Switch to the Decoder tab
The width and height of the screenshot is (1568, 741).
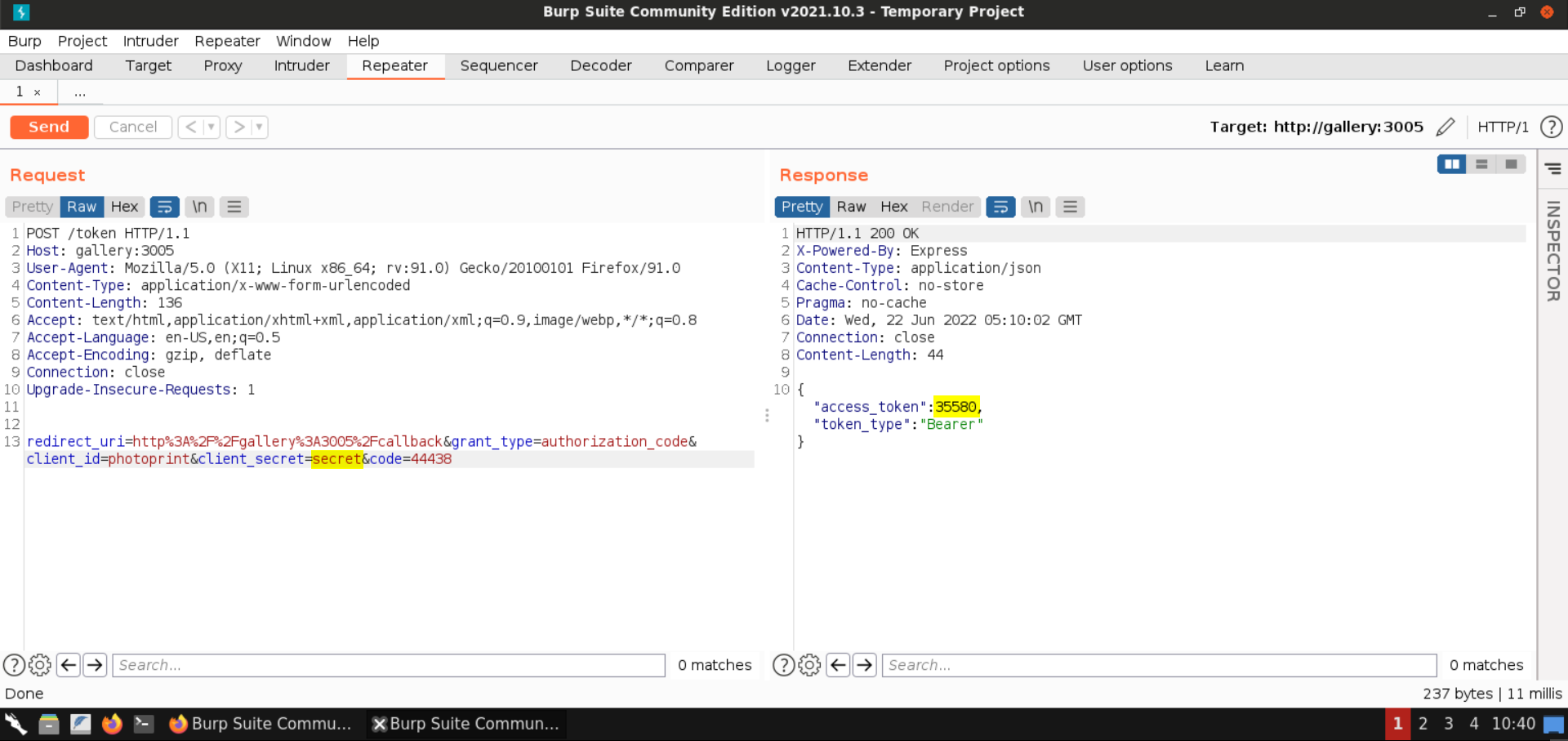(600, 65)
